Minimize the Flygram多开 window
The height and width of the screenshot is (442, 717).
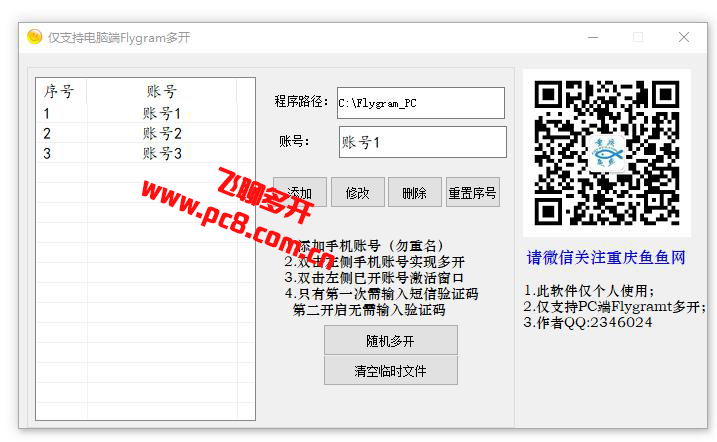[x=593, y=37]
